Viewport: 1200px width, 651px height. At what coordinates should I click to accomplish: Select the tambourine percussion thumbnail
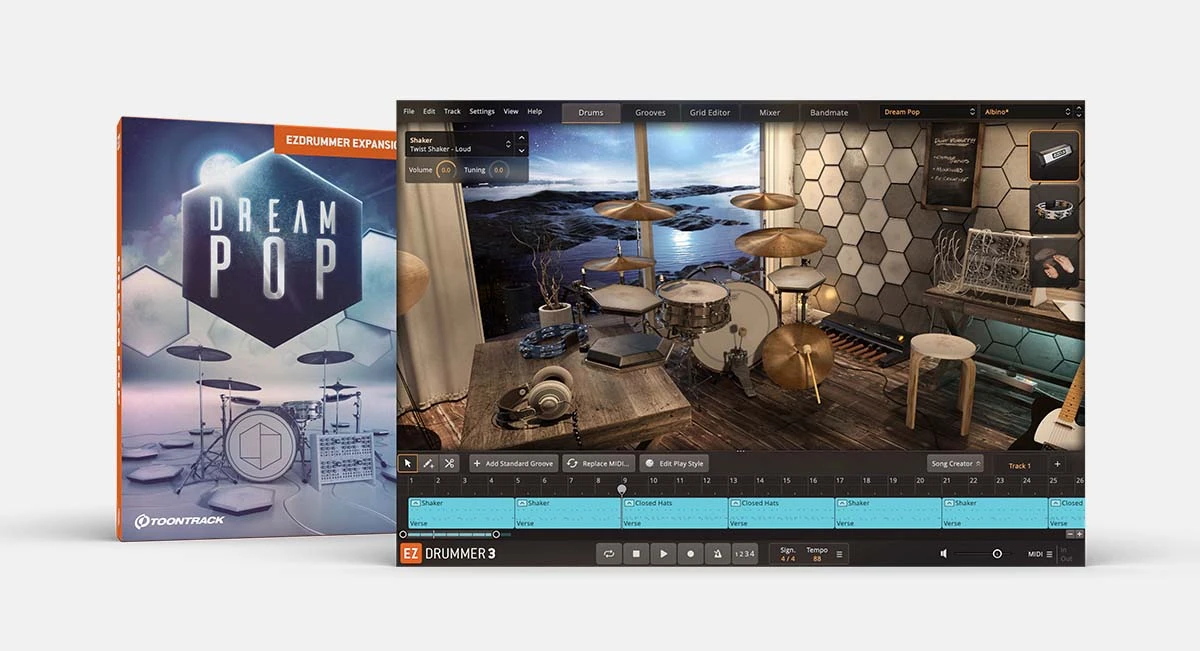1055,209
